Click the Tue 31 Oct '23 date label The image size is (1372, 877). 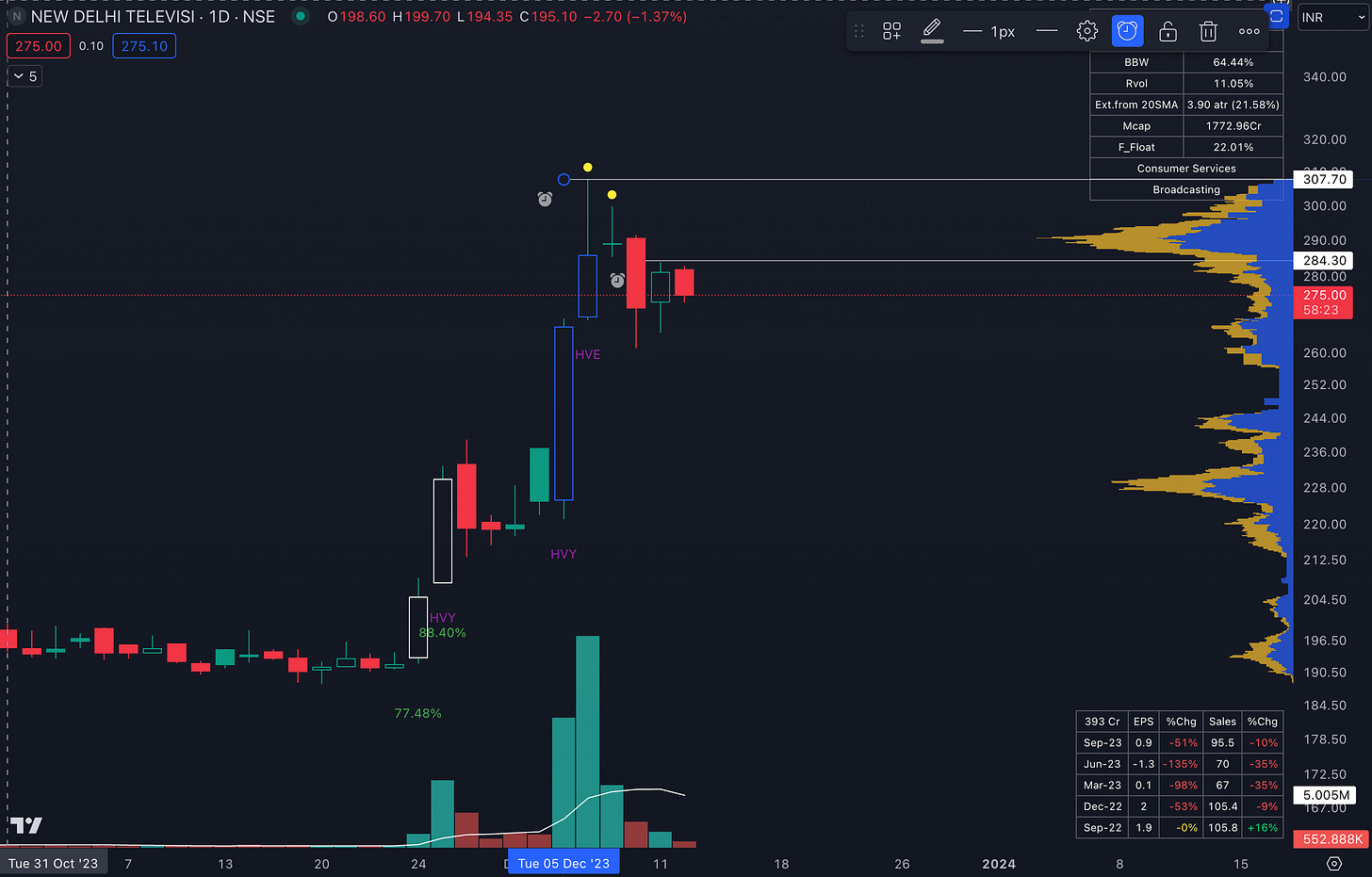coord(53,863)
